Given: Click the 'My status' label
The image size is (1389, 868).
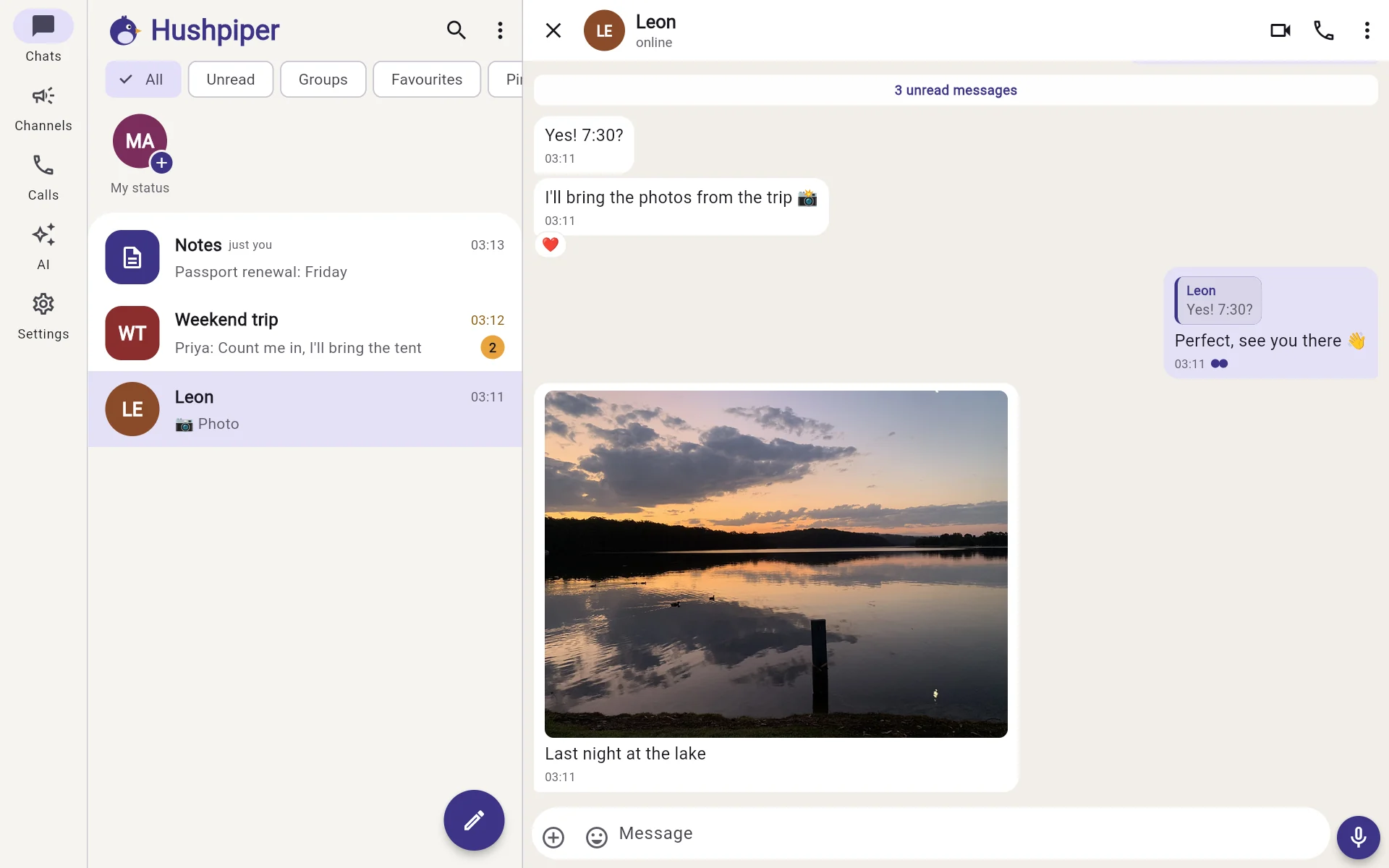Looking at the screenshot, I should click(x=140, y=188).
